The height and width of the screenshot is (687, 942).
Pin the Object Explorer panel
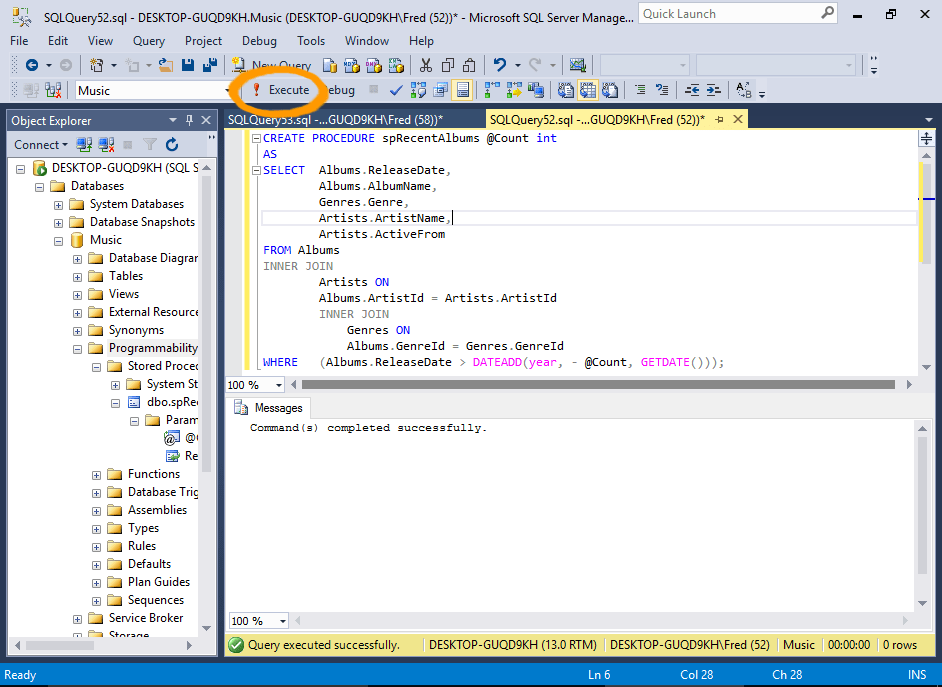188,119
